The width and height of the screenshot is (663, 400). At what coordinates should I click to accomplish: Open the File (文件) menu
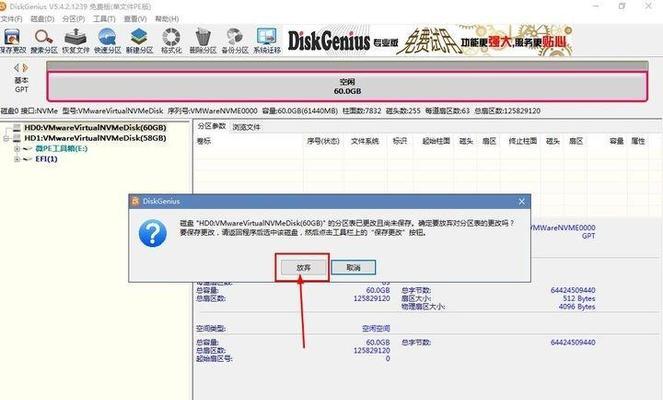(11, 19)
